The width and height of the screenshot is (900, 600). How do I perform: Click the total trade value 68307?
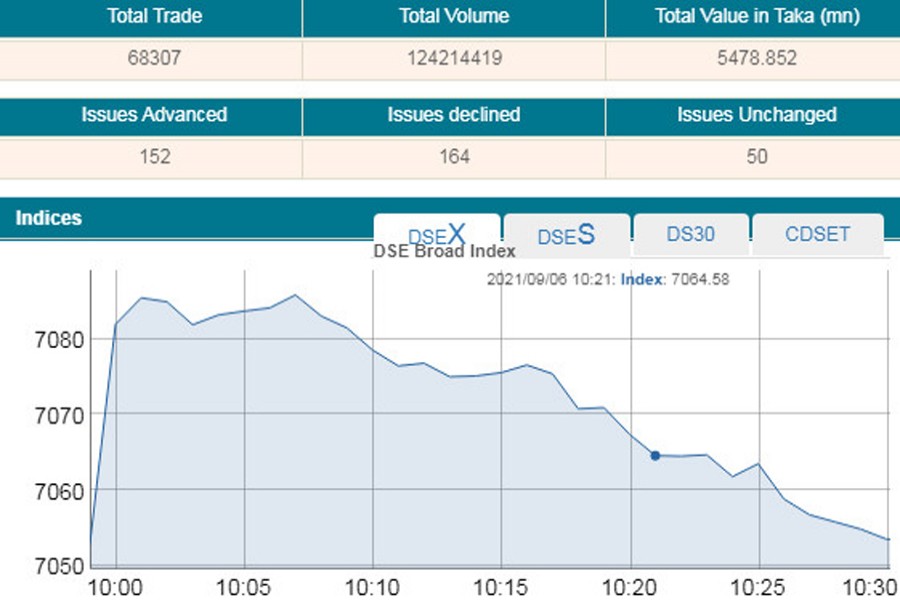click(149, 58)
